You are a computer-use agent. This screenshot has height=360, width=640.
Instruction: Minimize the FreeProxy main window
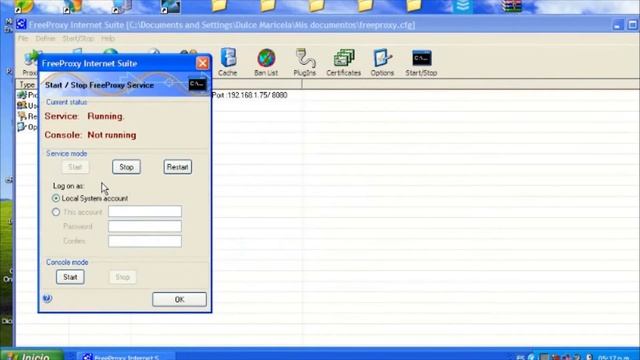pyautogui.click(x=617, y=25)
